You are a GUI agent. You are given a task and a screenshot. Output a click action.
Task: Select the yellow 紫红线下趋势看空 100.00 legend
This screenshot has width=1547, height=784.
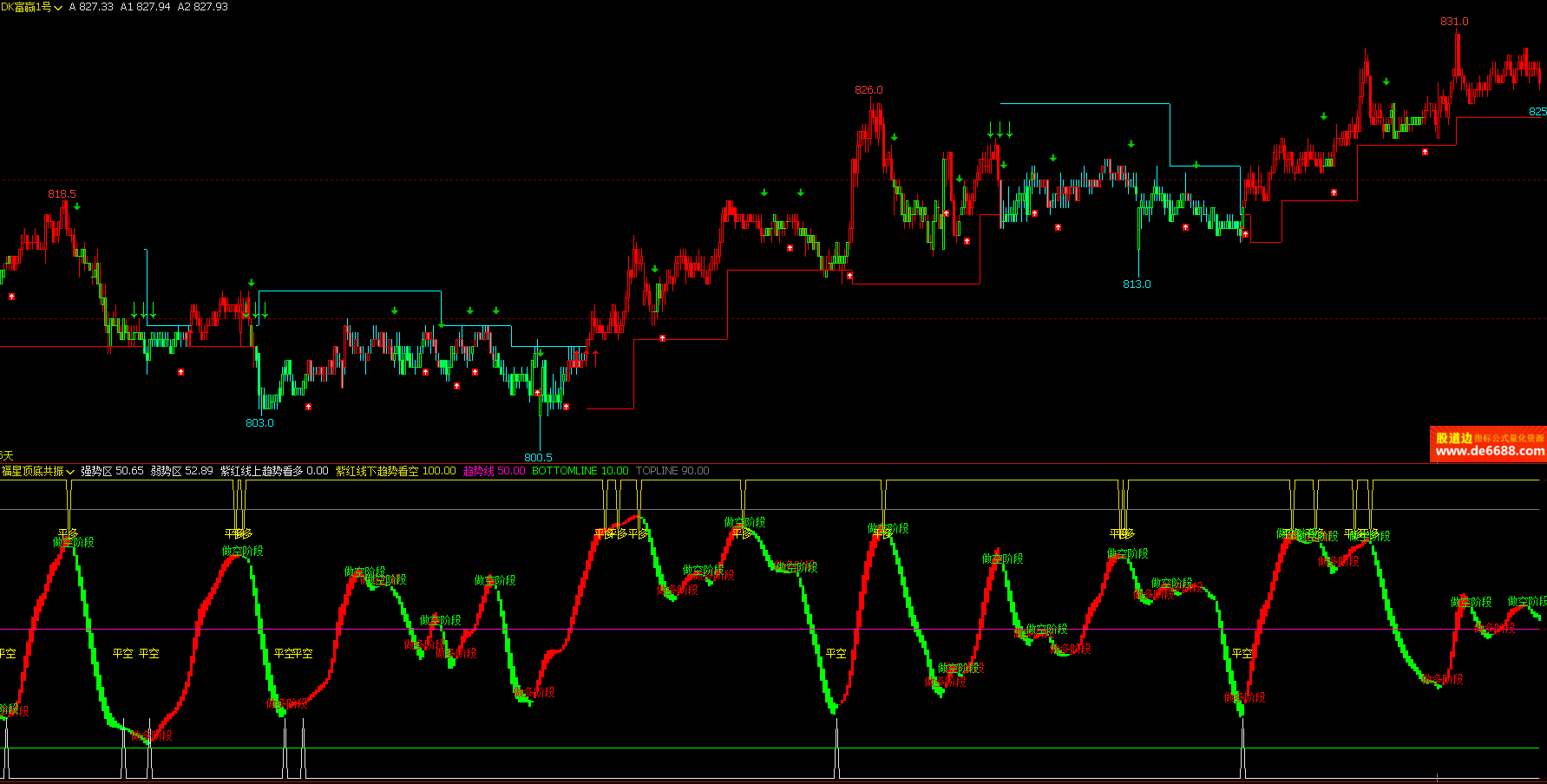[x=395, y=471]
